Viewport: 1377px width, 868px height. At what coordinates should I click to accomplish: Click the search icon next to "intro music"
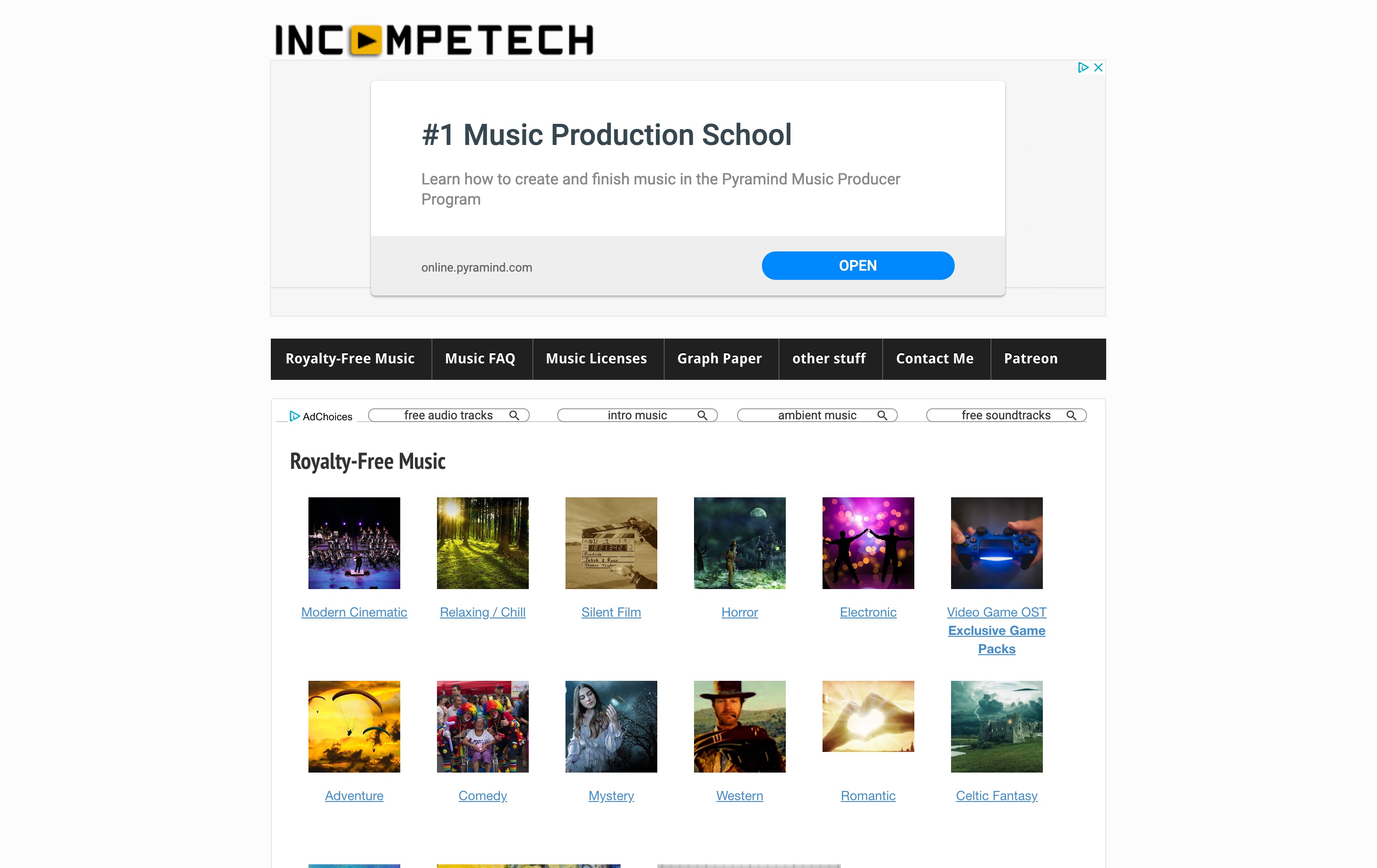pos(703,415)
